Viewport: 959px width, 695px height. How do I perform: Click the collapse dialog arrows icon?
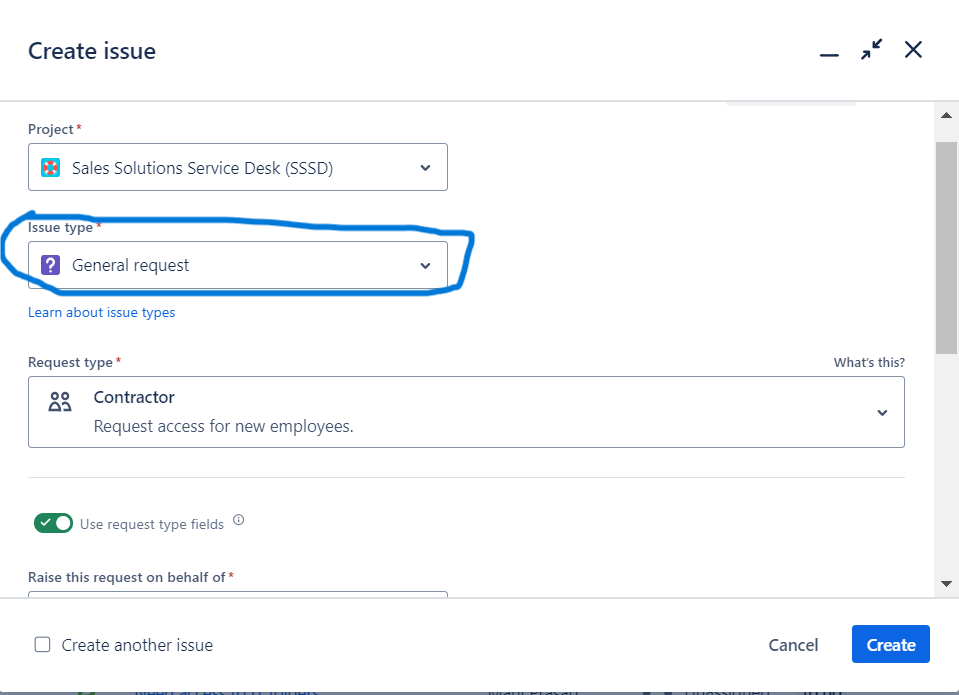pyautogui.click(x=871, y=50)
